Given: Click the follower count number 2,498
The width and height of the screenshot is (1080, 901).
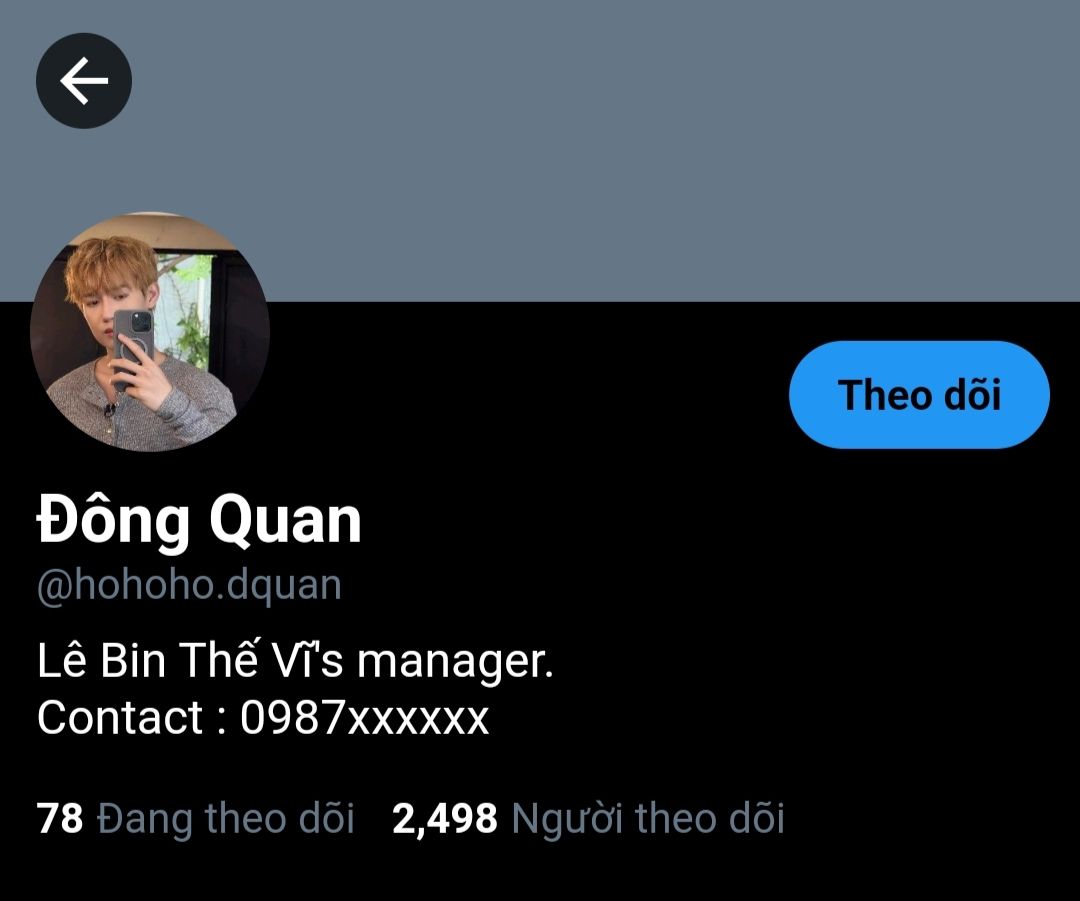Looking at the screenshot, I should [x=444, y=818].
